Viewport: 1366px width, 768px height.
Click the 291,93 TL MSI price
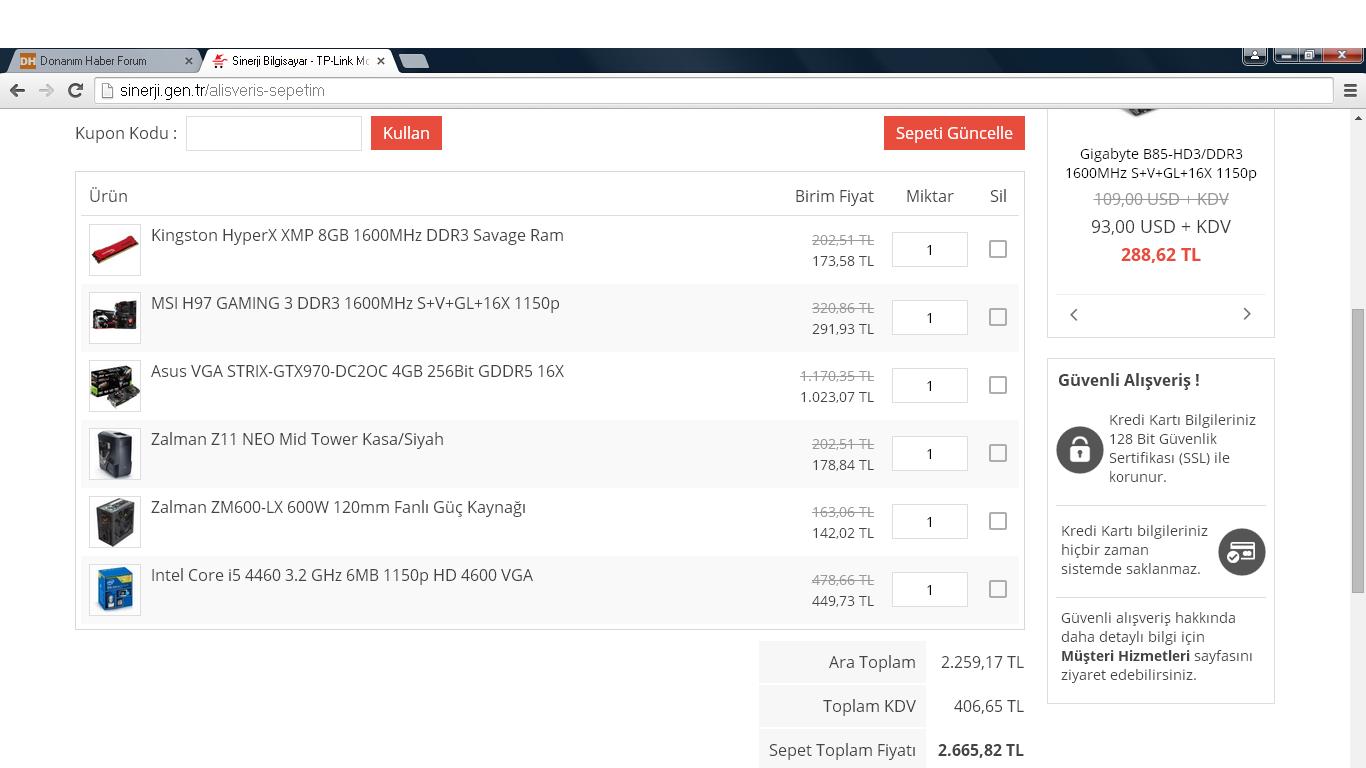[843, 329]
